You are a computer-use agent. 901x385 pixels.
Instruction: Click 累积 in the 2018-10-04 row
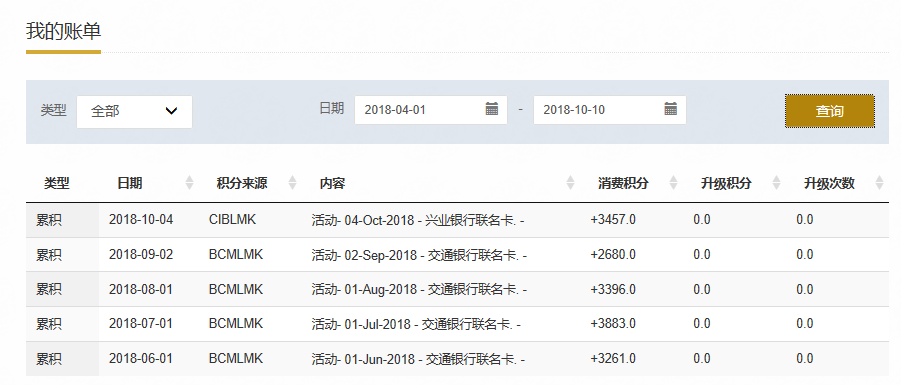[x=49, y=220]
